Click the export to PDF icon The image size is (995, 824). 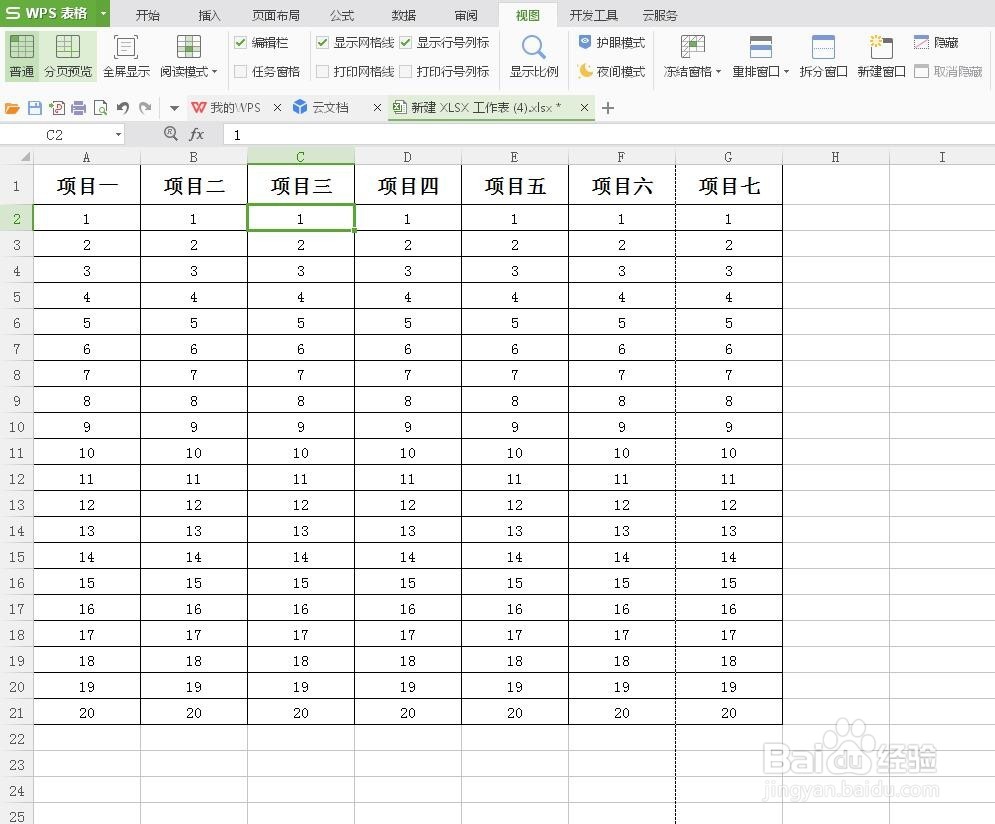pos(57,108)
